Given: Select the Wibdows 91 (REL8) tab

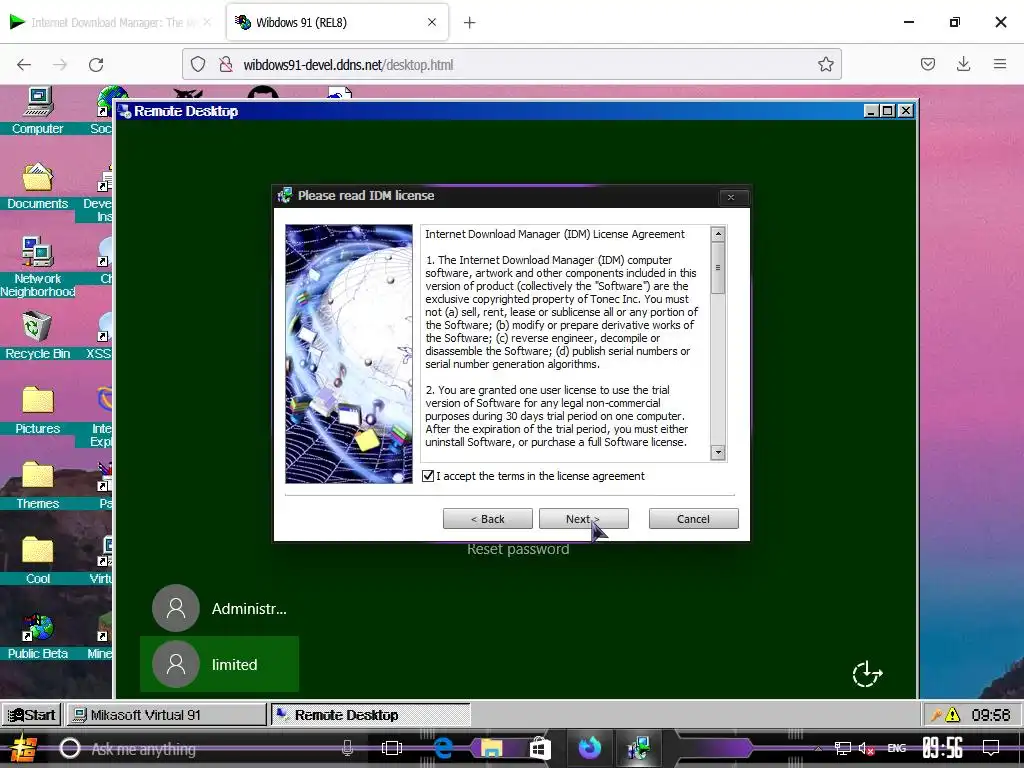Looking at the screenshot, I should 336,22.
